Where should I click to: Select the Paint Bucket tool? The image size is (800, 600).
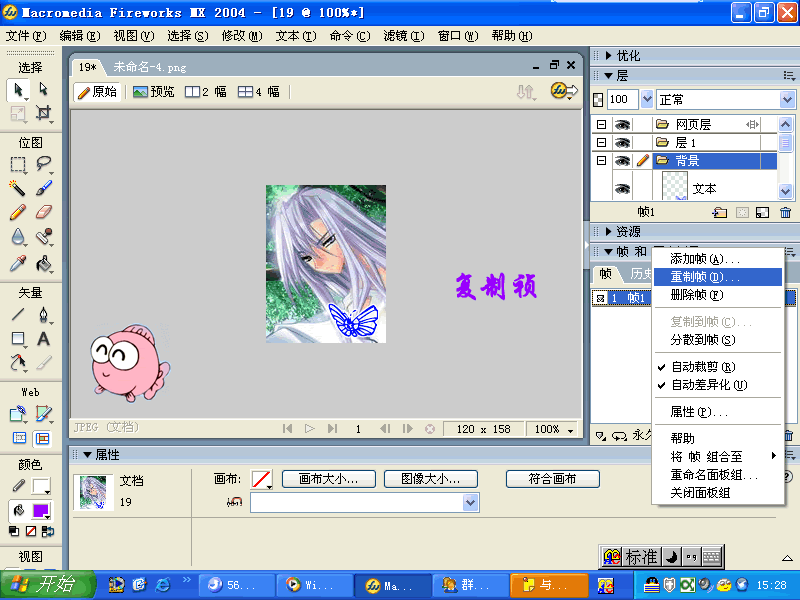click(x=43, y=263)
